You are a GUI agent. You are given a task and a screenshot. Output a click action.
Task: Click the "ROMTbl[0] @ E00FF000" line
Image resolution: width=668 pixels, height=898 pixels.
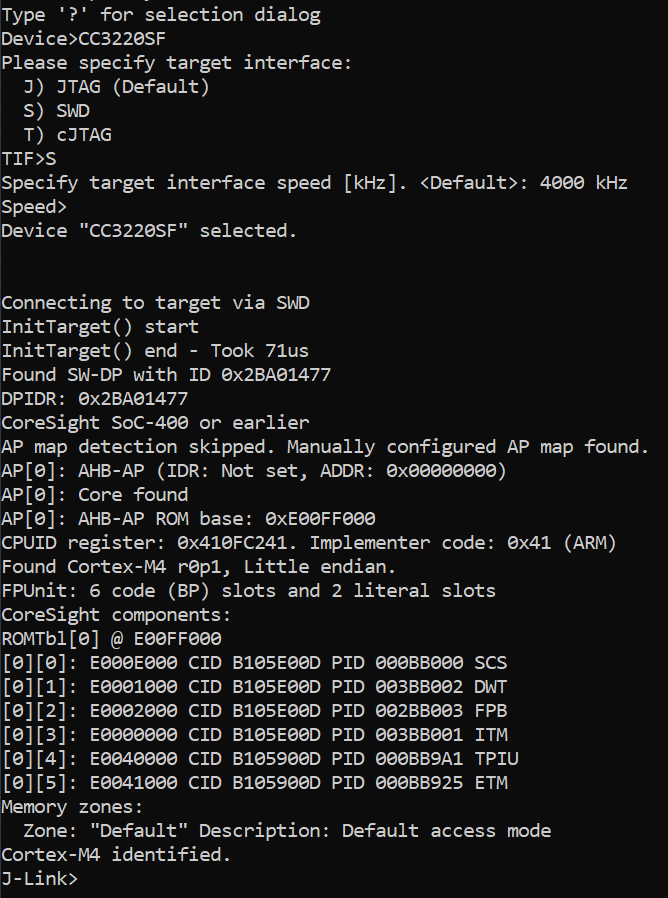(x=112, y=639)
